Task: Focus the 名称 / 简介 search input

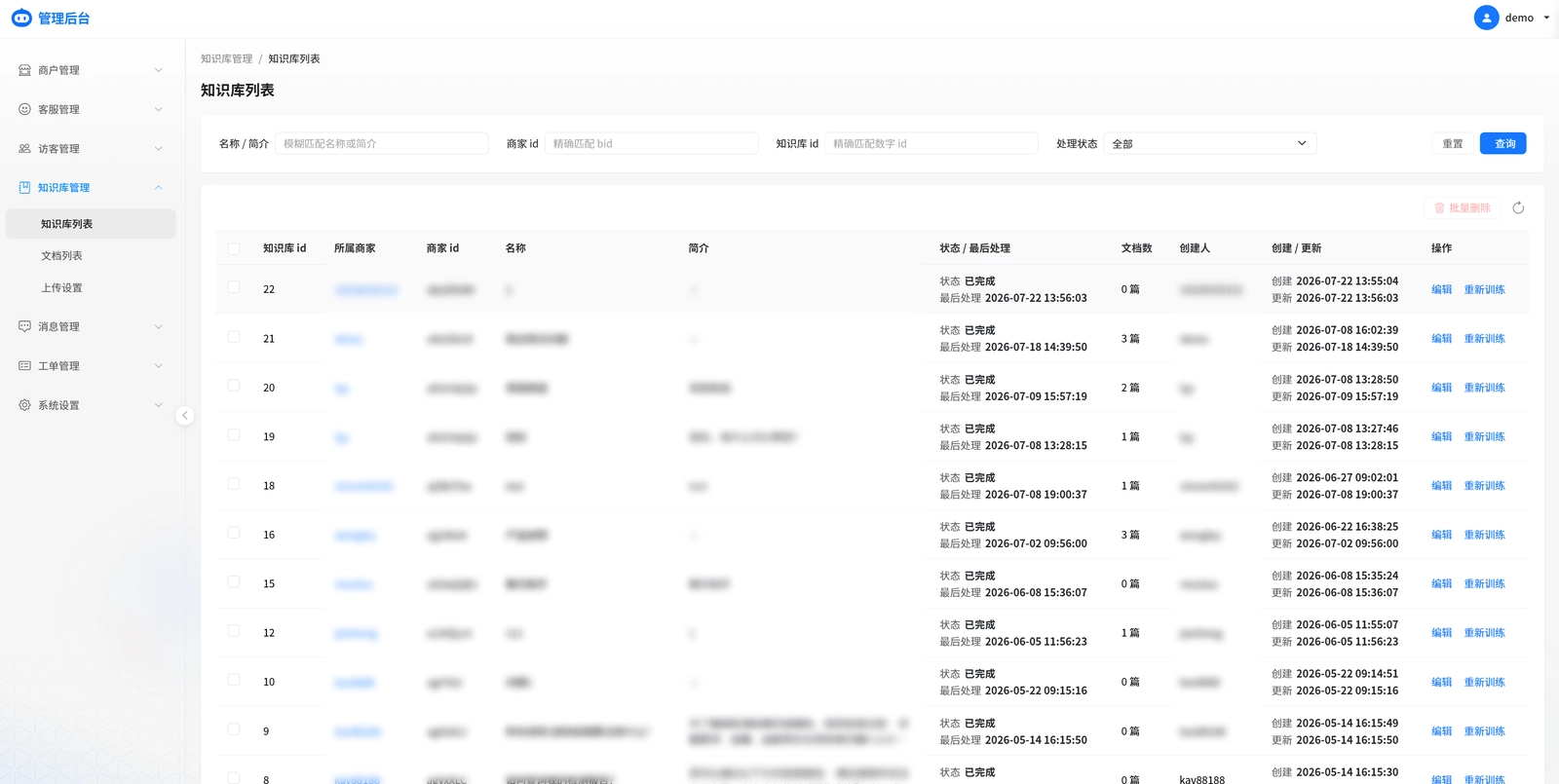Action: (x=382, y=143)
